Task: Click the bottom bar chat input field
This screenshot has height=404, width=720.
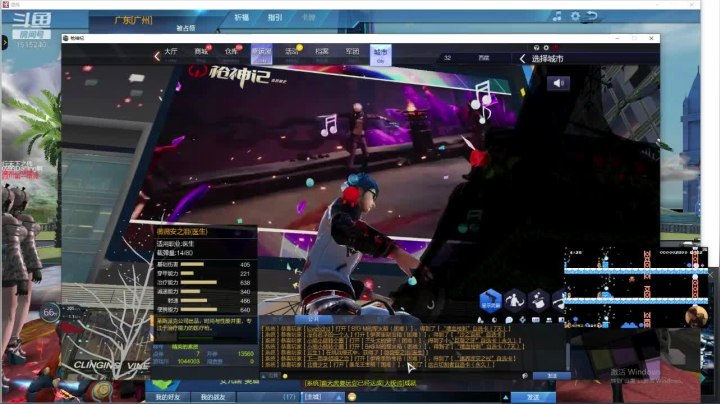Action: (x=427, y=397)
